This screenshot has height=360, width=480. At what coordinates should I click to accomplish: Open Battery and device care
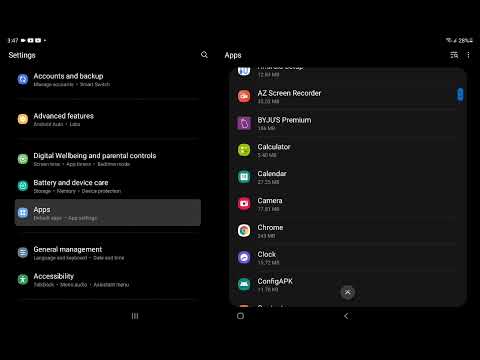108,186
